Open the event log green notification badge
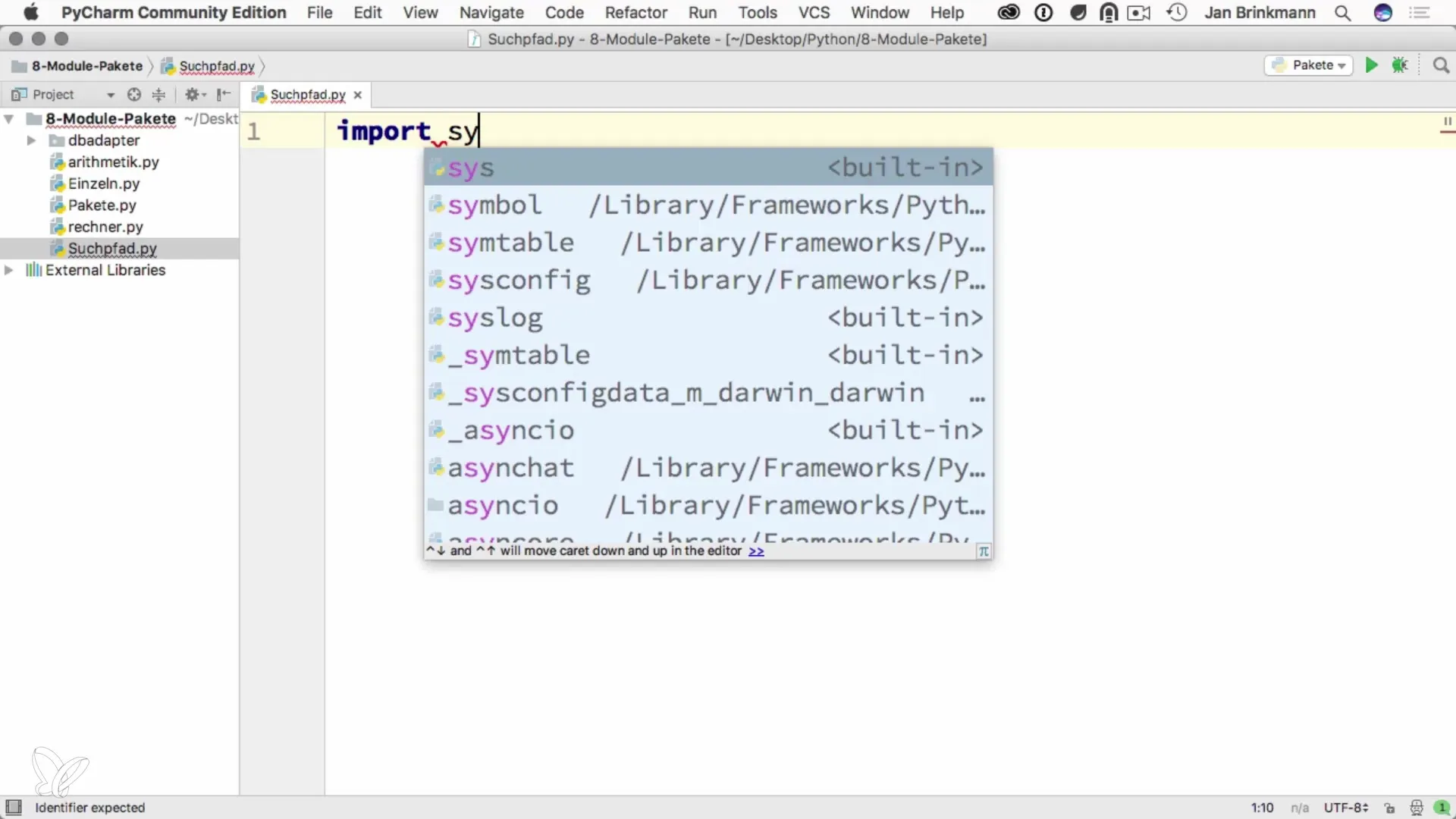Screen dimensions: 1456x819 click(x=1442, y=808)
